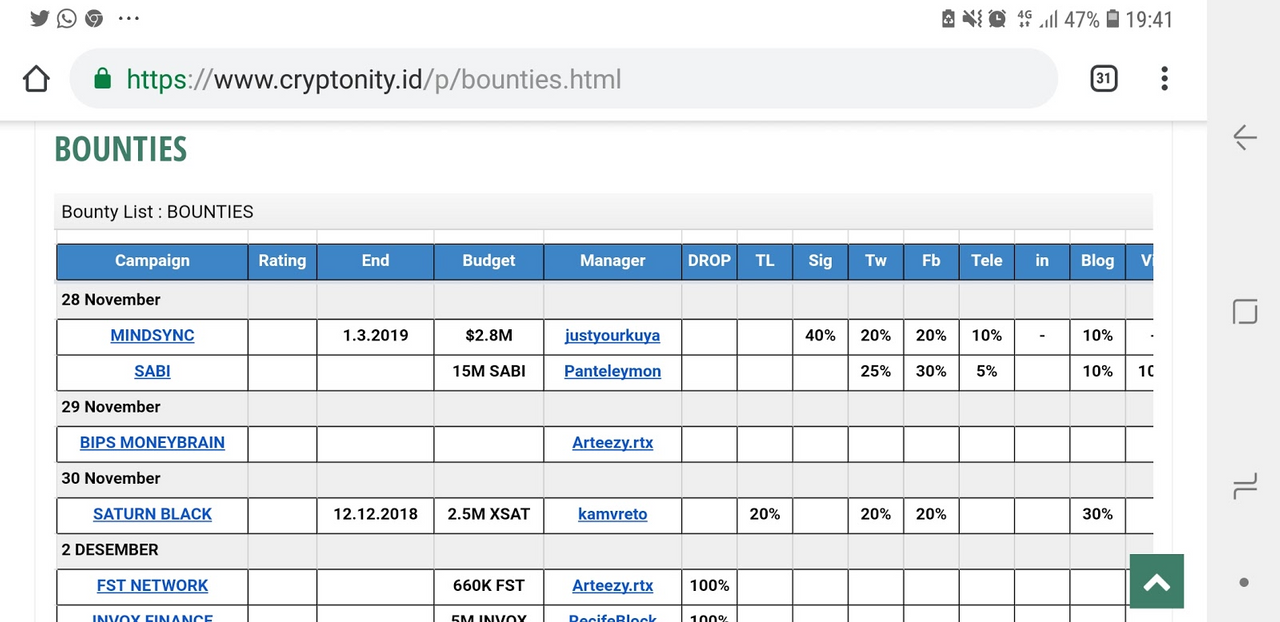This screenshot has width=1280, height=622.
Task: Click the 'in' column header
Action: (x=1042, y=261)
